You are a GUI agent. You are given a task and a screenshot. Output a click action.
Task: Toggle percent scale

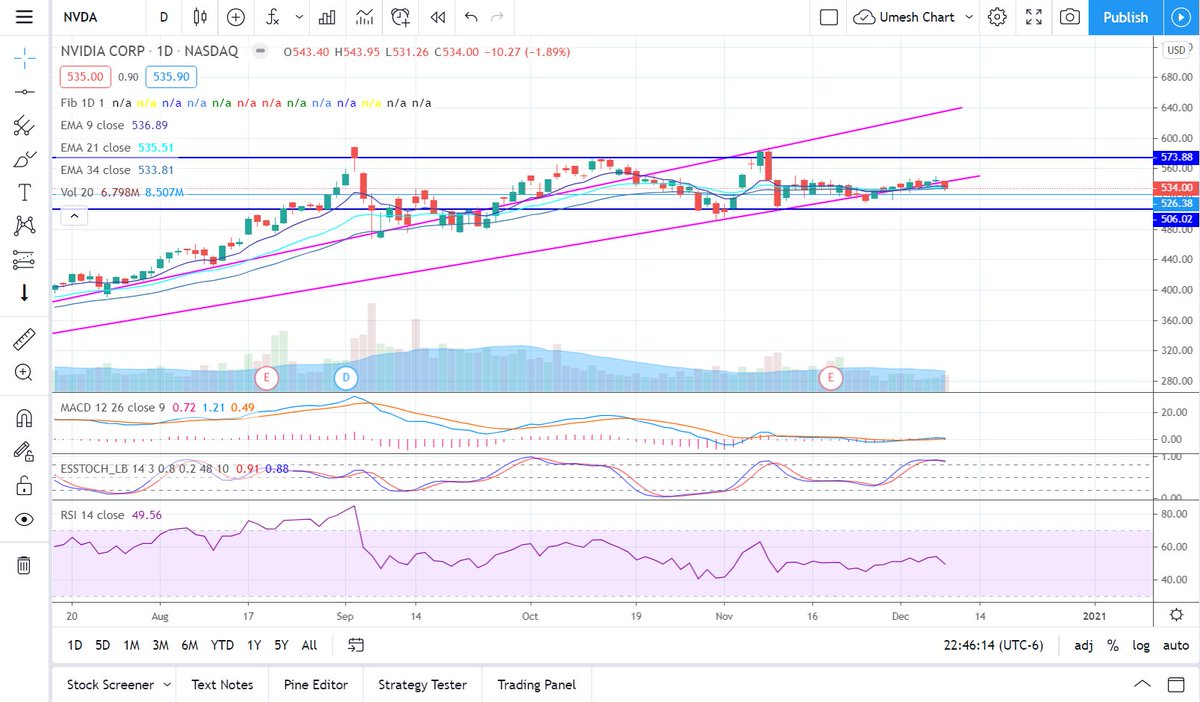[x=1112, y=645]
